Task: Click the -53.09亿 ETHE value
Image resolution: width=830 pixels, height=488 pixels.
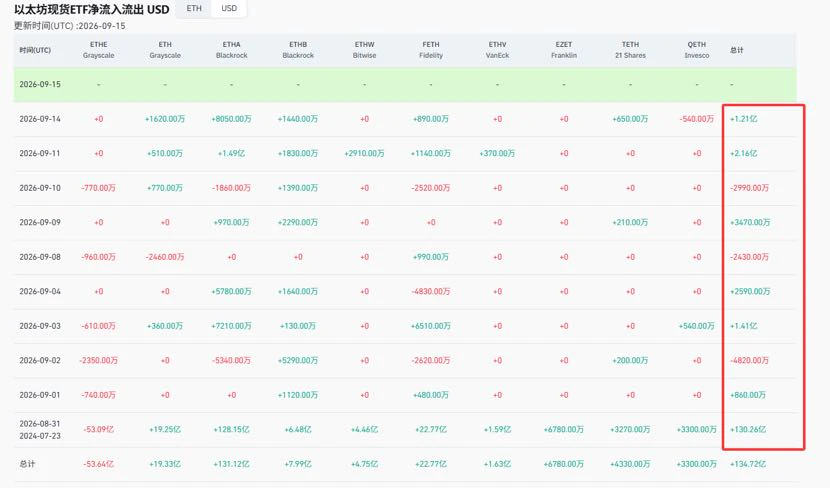Action: coord(98,430)
